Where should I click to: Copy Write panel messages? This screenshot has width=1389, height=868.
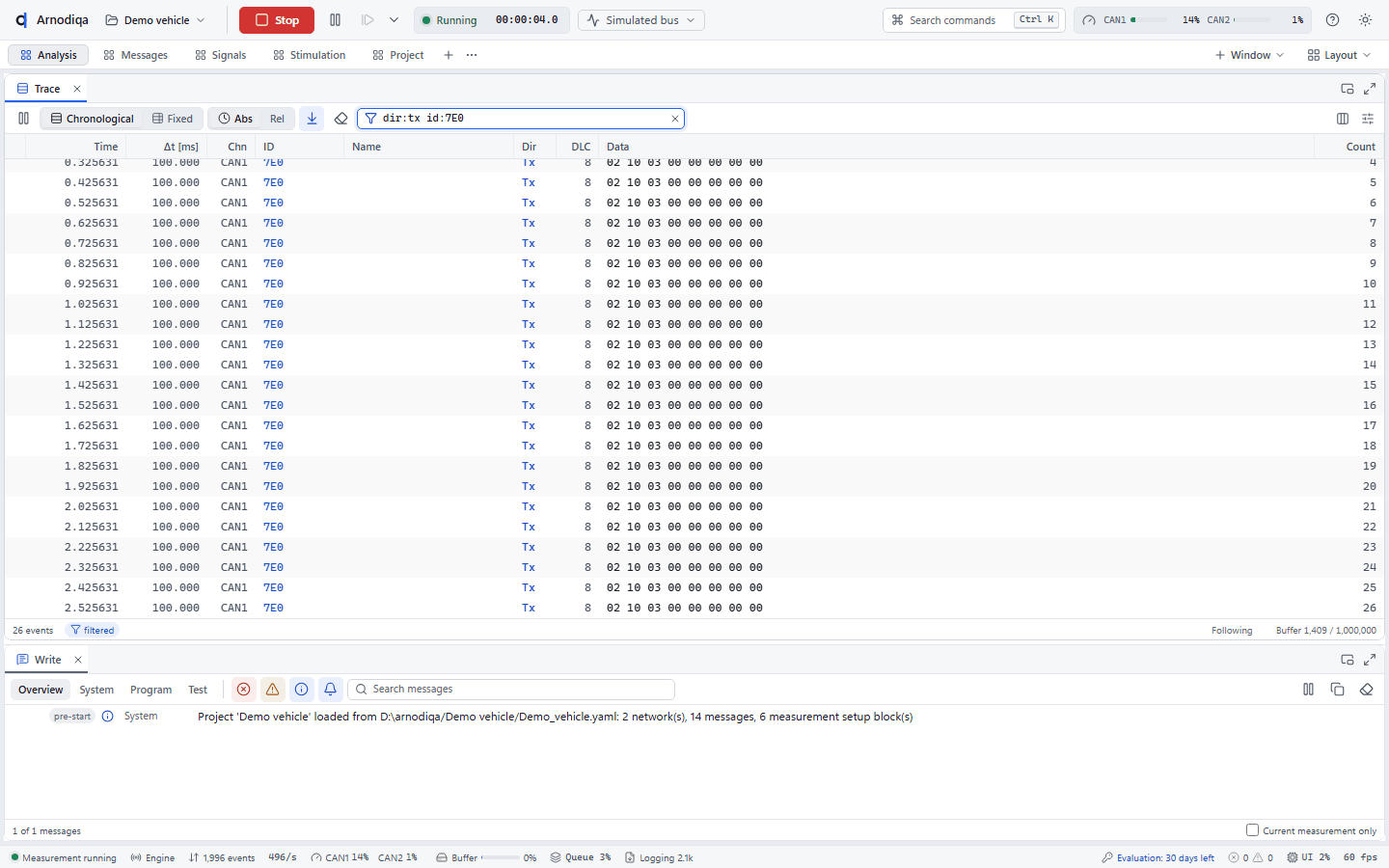click(1337, 690)
